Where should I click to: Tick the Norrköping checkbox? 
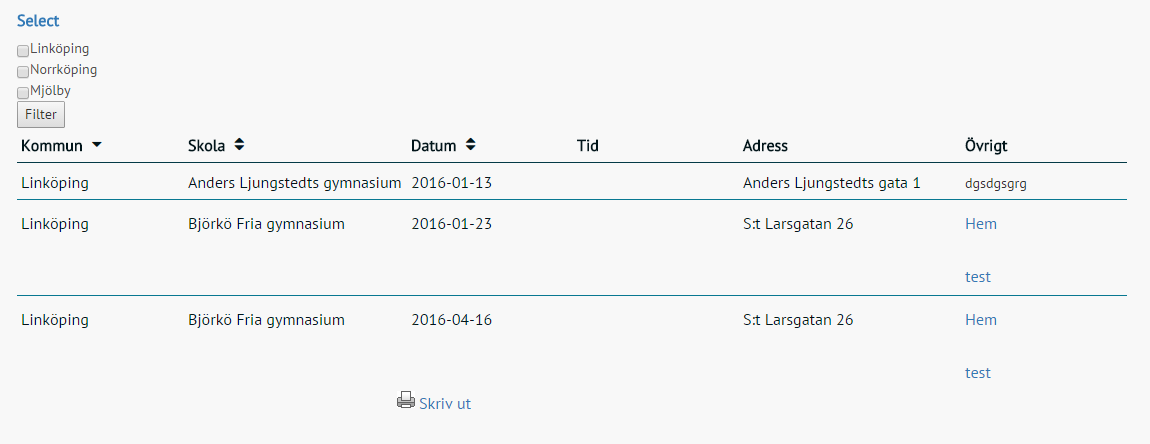23,72
